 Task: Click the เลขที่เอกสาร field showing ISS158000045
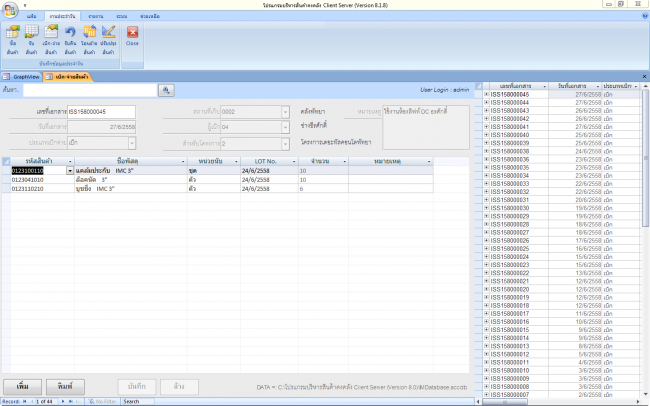click(101, 112)
